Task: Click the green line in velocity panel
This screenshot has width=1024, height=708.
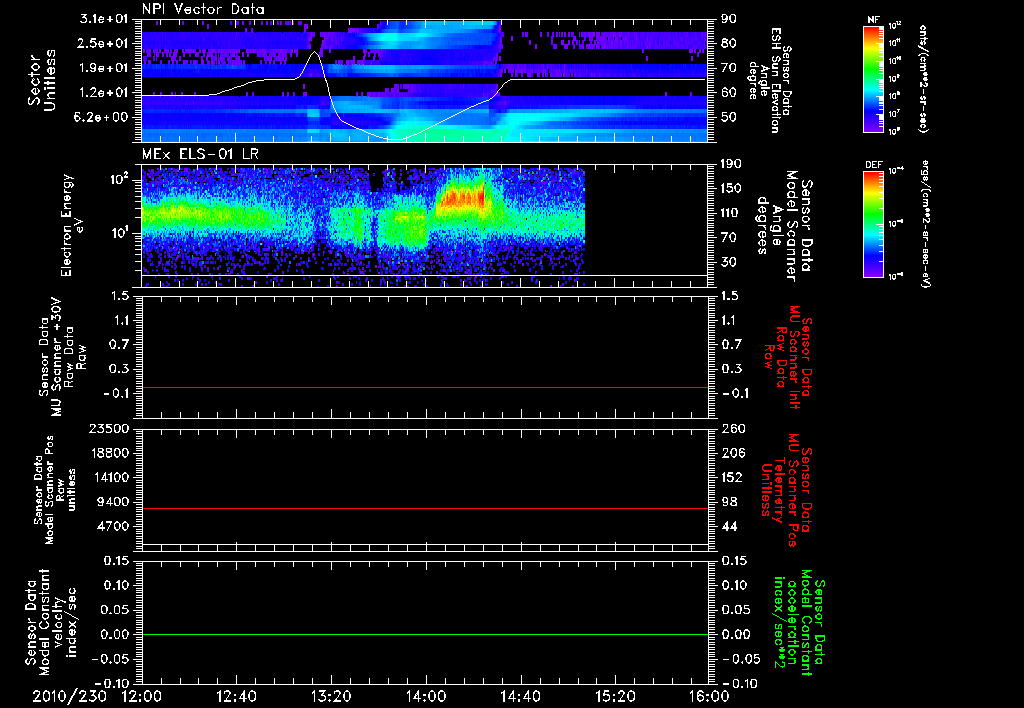Action: point(425,634)
